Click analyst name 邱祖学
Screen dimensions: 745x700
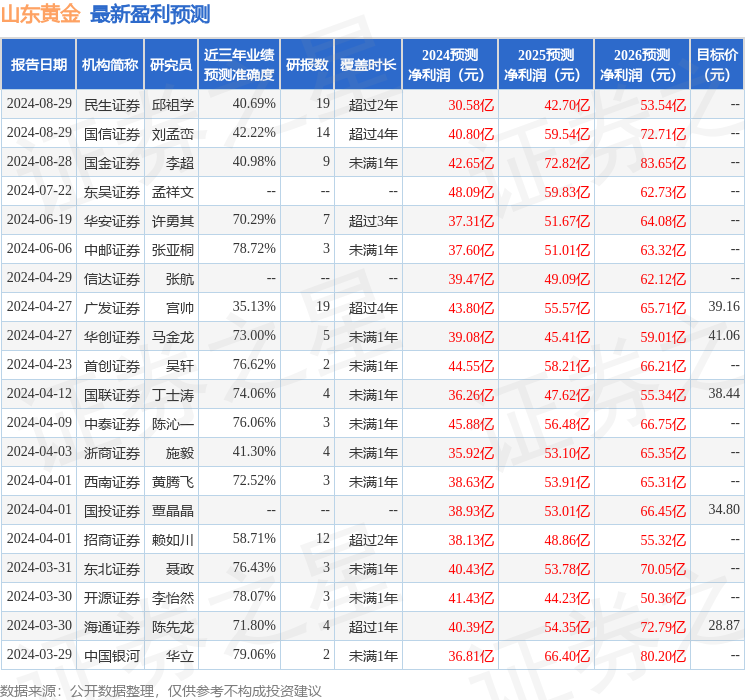pyautogui.click(x=173, y=105)
